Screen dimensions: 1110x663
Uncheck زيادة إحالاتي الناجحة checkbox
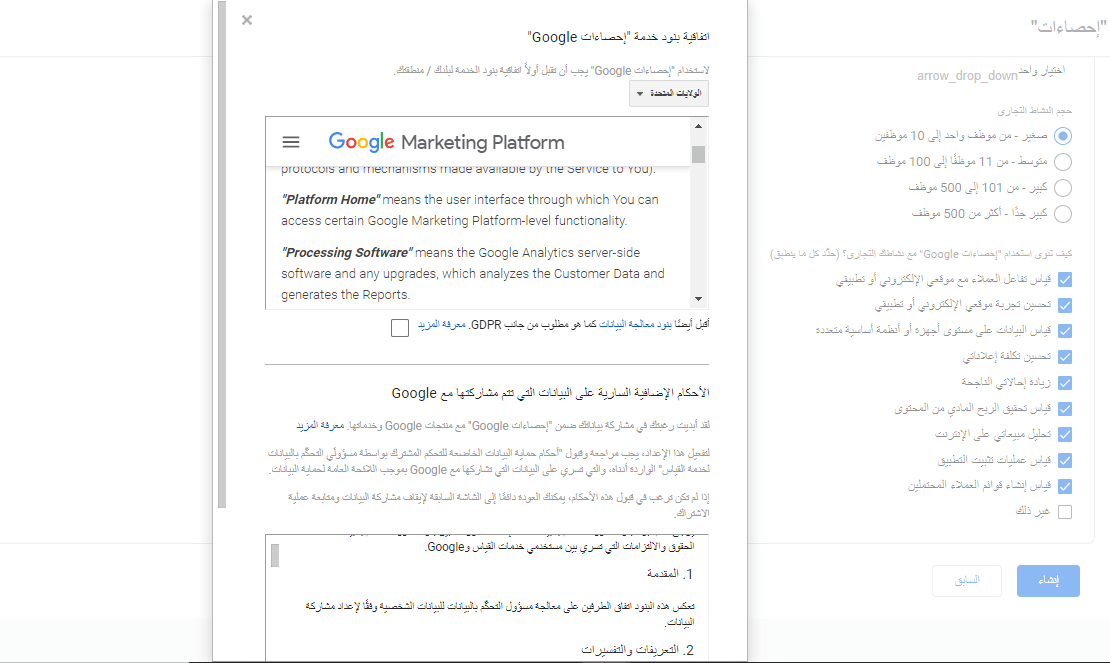(x=1065, y=383)
